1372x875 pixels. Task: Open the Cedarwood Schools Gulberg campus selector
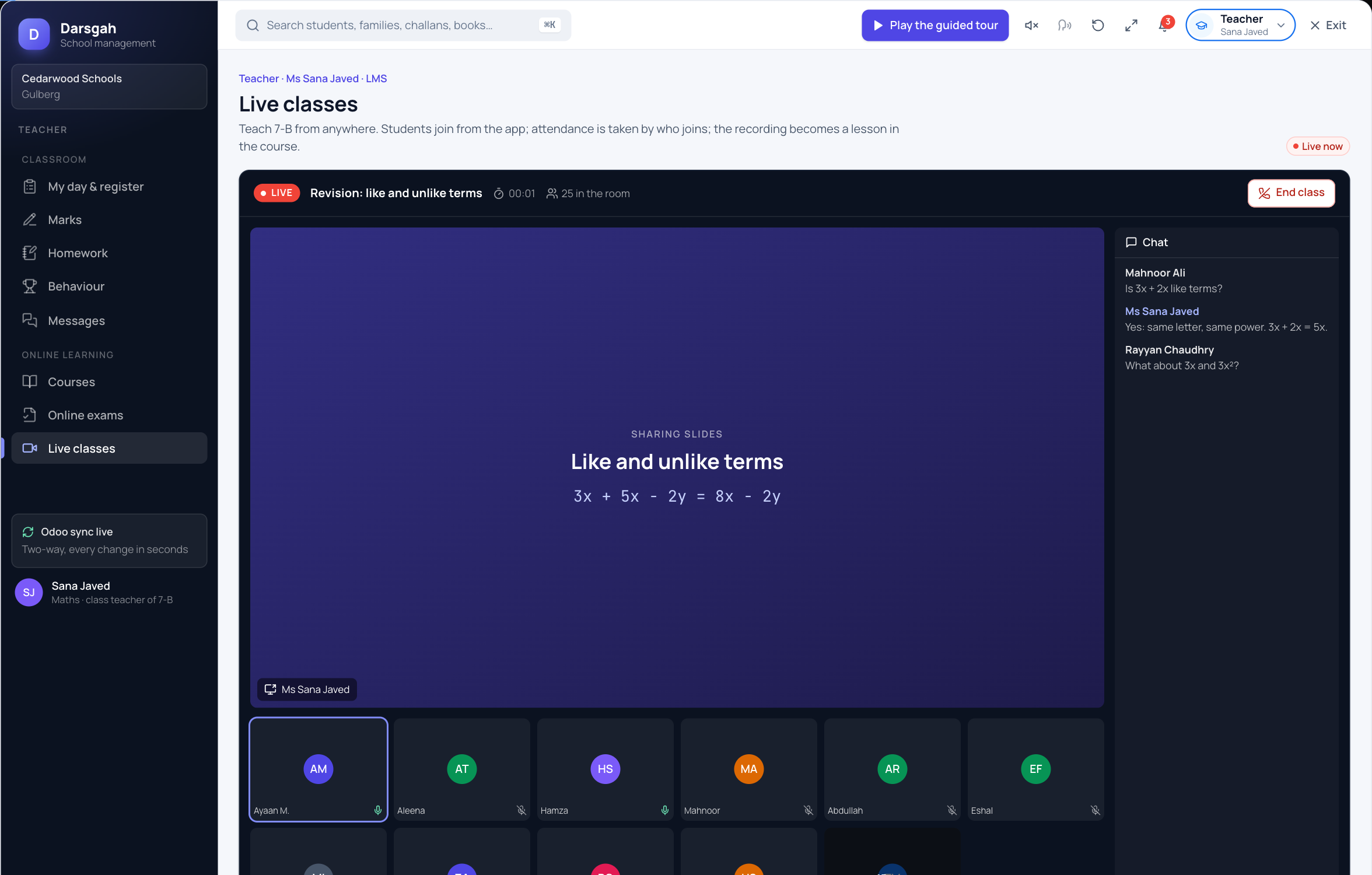pos(109,86)
